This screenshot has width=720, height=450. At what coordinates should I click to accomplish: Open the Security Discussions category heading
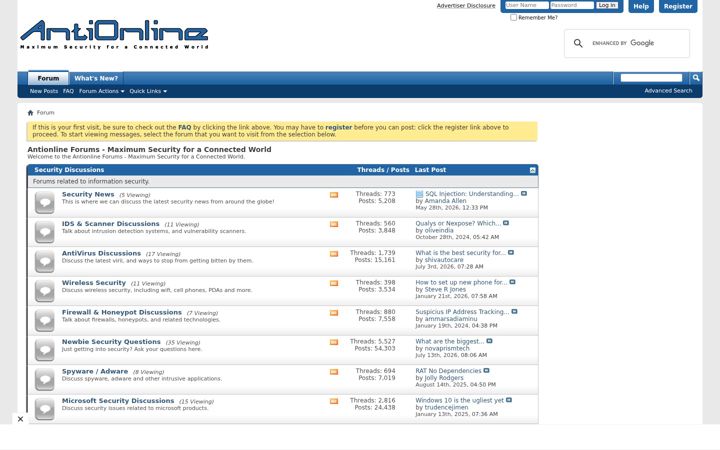point(69,170)
